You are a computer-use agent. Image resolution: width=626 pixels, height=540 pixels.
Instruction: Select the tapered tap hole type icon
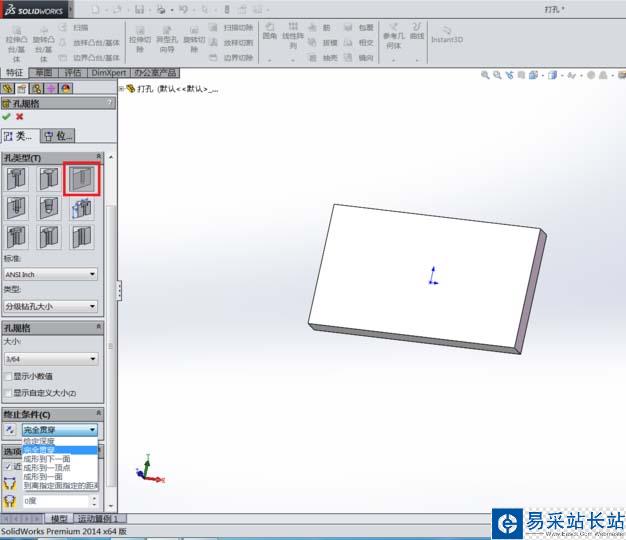click(x=50, y=208)
